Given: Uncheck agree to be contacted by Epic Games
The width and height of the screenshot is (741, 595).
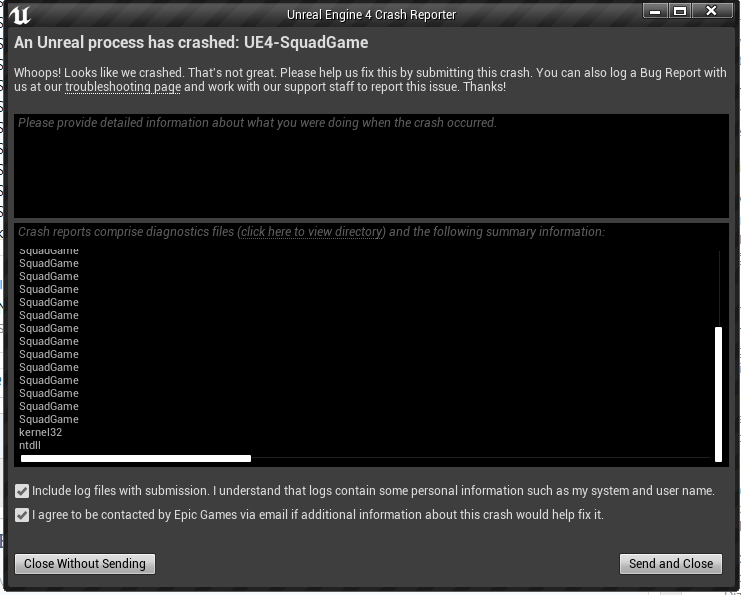Looking at the screenshot, I should (22, 515).
